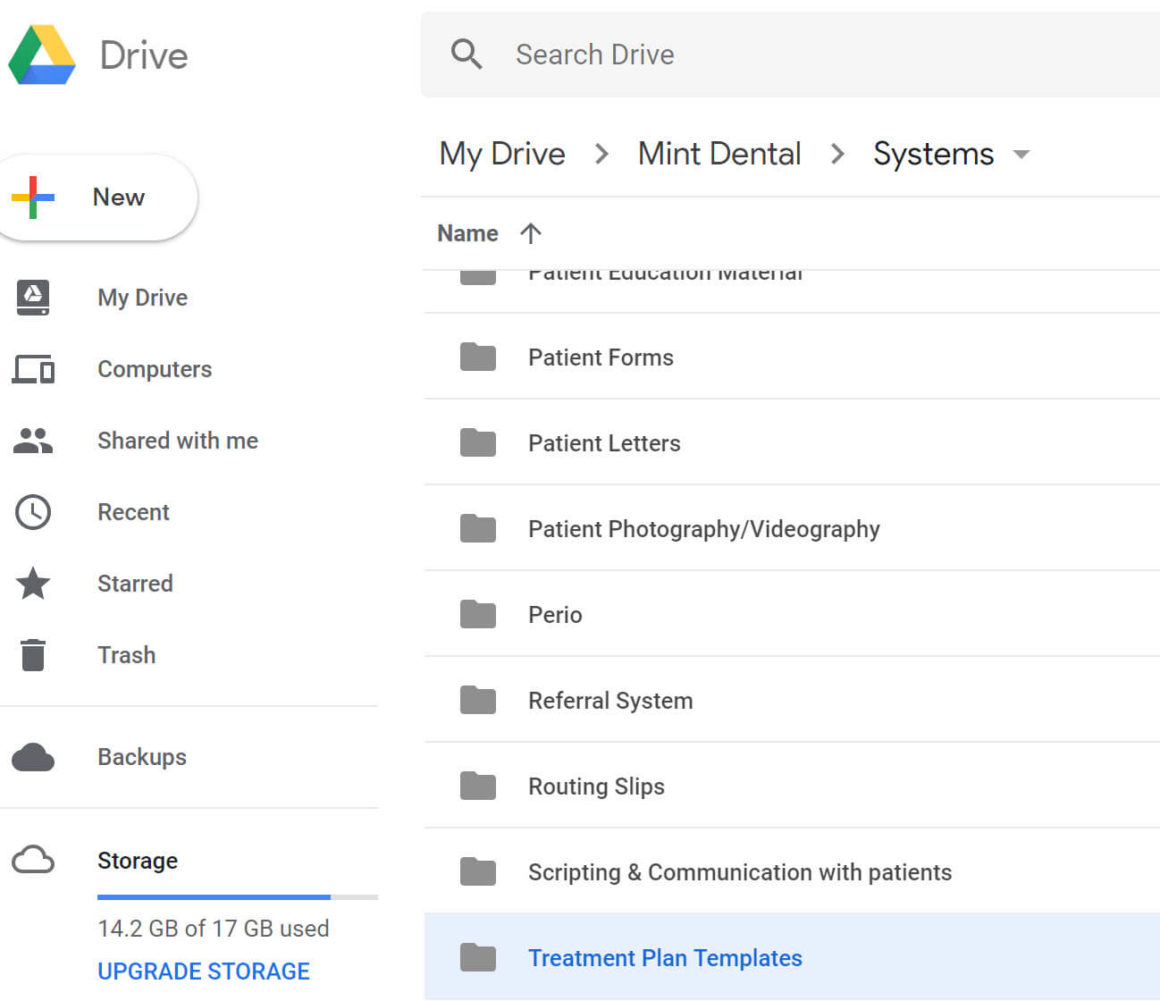This screenshot has width=1160, height=1001.
Task: Open the Patient Forms folder icon
Action: [x=478, y=357]
